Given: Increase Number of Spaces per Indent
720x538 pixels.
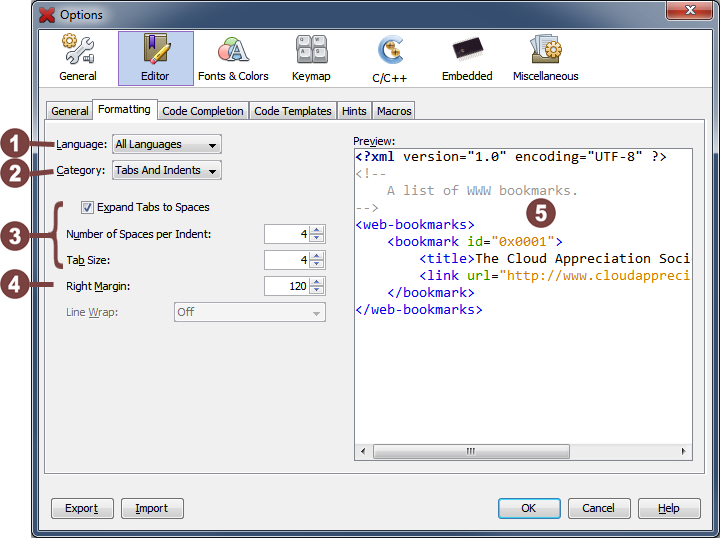Looking at the screenshot, I should (317, 230).
